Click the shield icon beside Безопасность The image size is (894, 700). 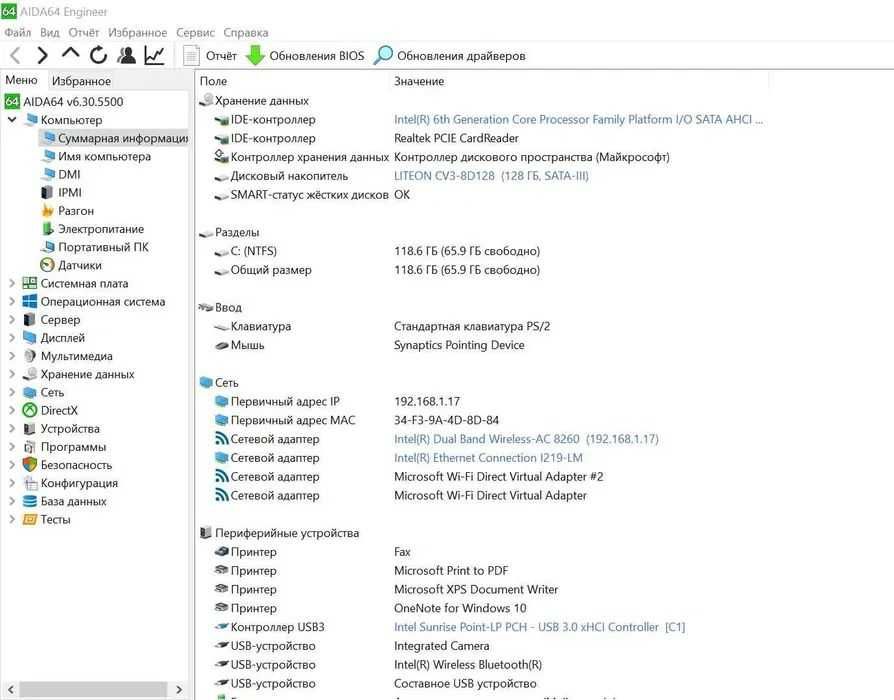point(30,465)
